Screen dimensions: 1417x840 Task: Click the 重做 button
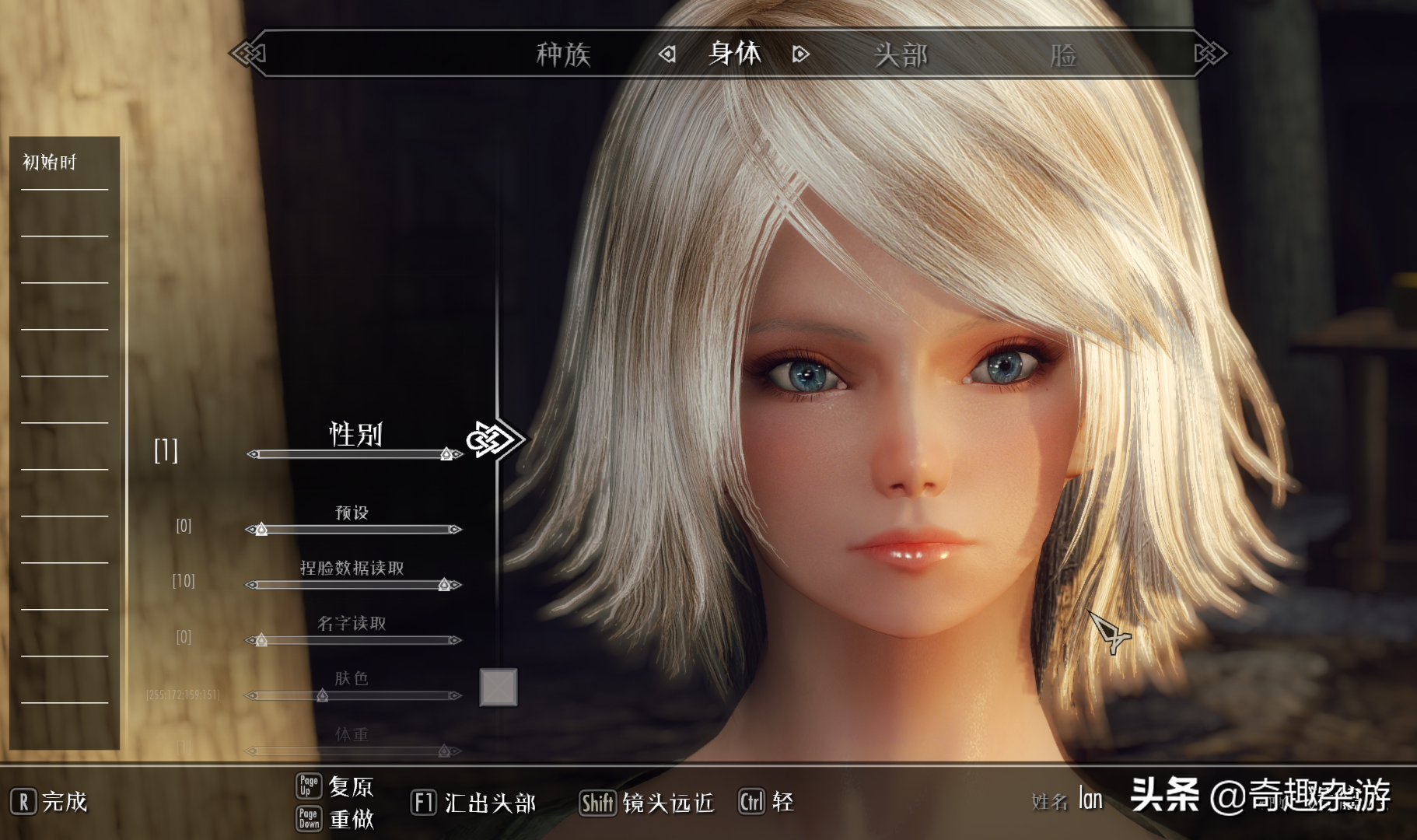335,819
